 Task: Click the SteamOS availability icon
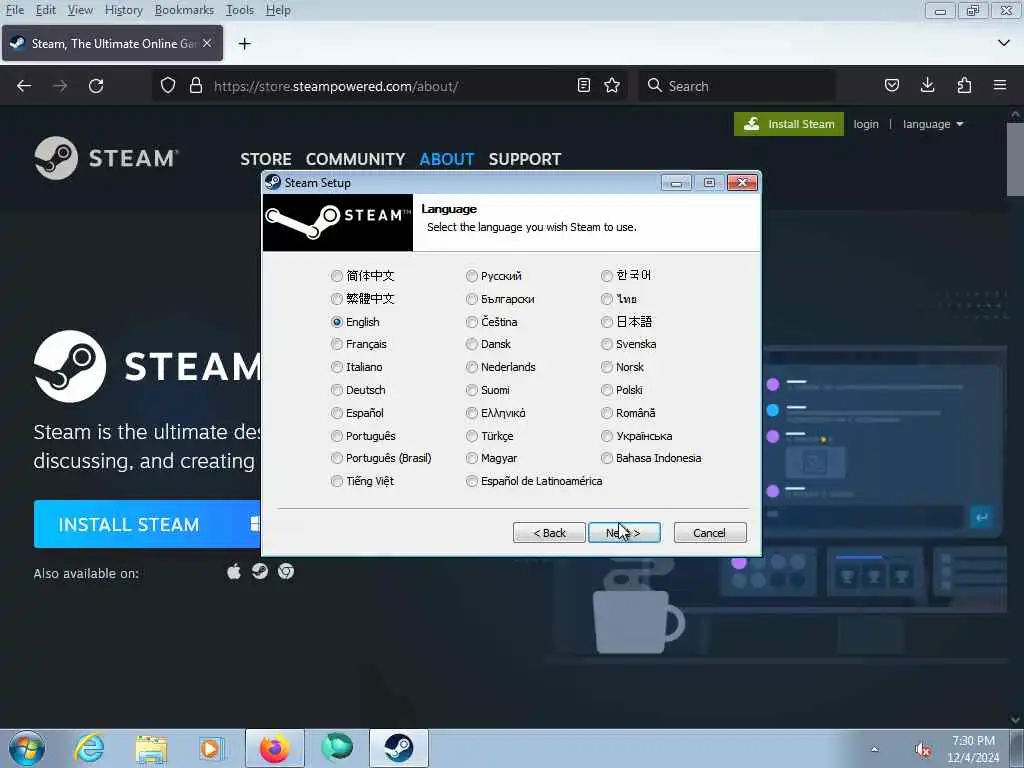tap(260, 571)
